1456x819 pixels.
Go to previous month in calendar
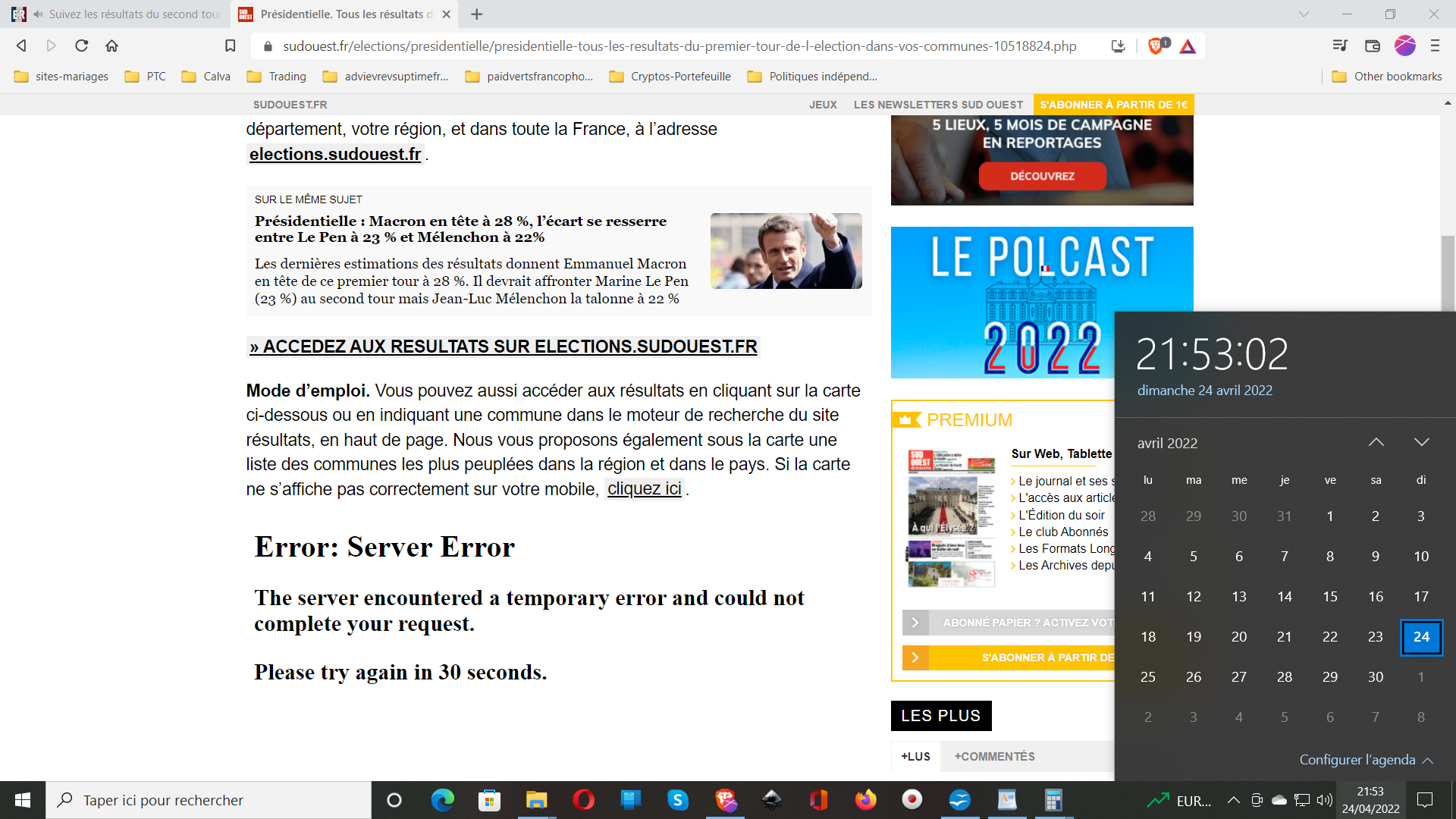click(1376, 443)
